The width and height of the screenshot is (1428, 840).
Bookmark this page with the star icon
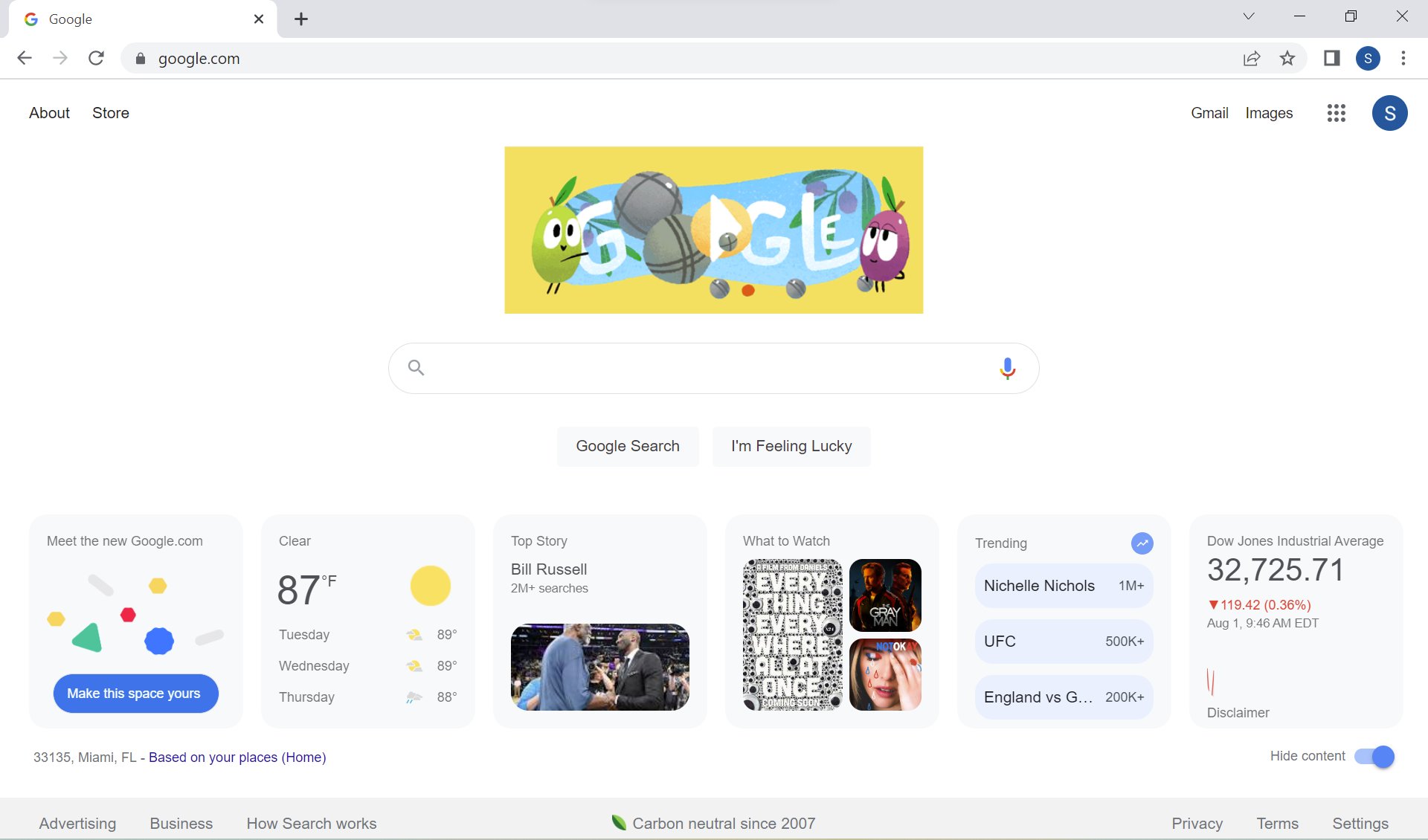click(x=1287, y=58)
